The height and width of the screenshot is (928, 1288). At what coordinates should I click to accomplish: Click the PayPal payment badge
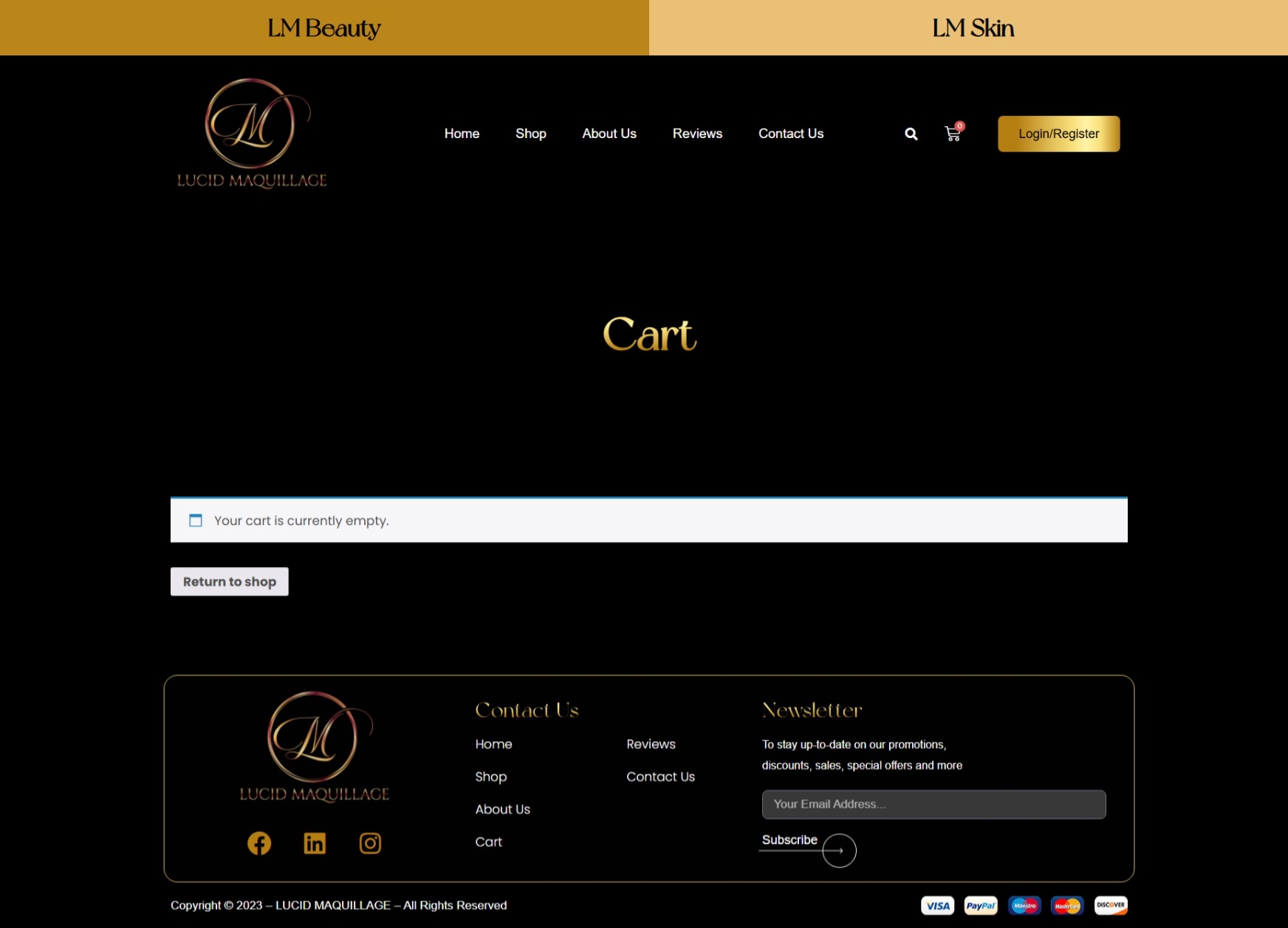pyautogui.click(x=981, y=906)
